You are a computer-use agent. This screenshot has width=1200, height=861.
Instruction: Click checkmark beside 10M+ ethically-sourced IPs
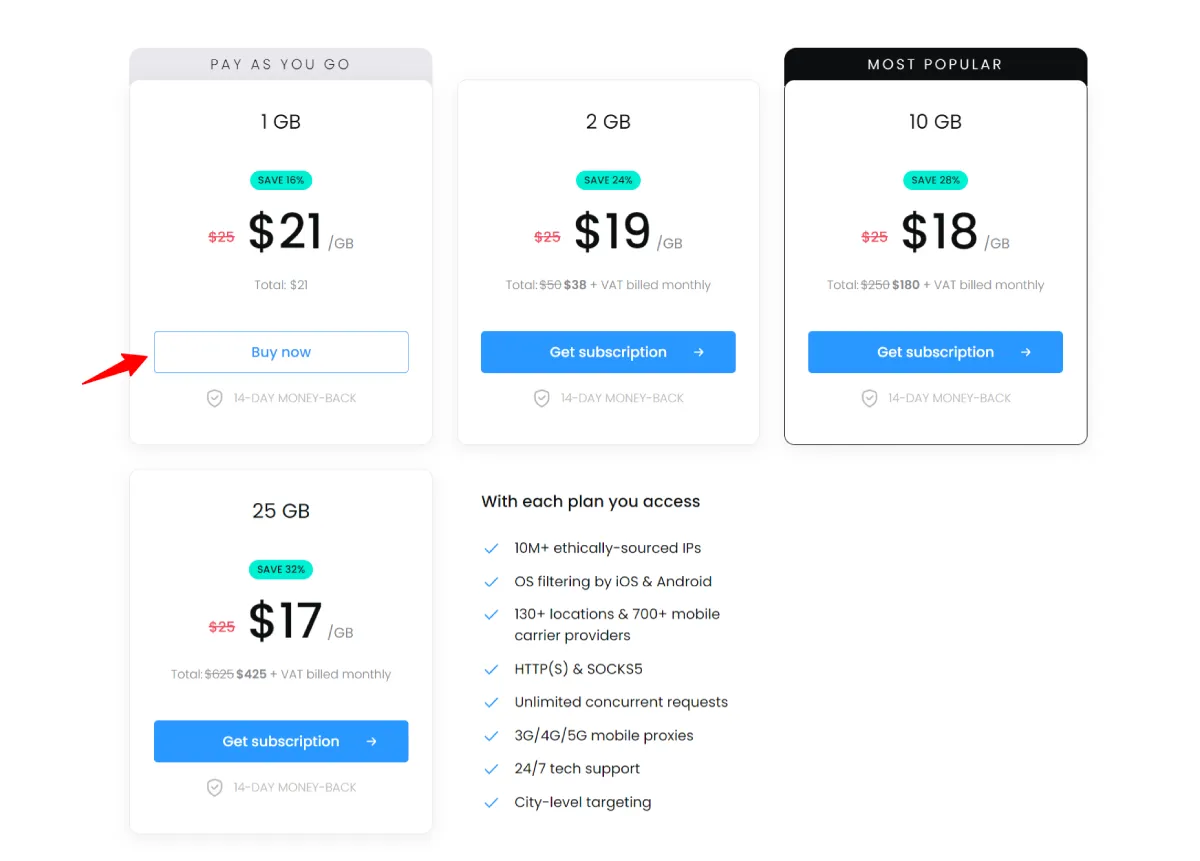(x=491, y=549)
